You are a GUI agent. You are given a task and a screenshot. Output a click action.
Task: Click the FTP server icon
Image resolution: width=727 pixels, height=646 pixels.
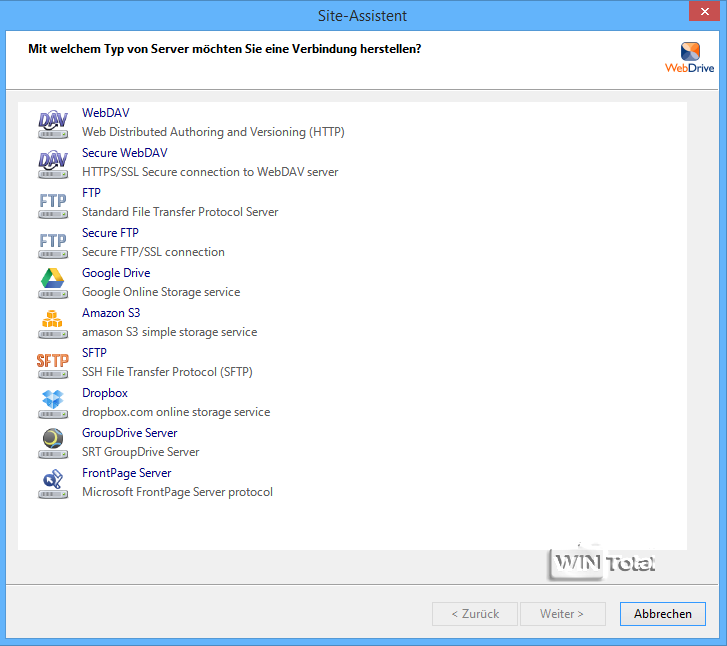click(x=53, y=205)
